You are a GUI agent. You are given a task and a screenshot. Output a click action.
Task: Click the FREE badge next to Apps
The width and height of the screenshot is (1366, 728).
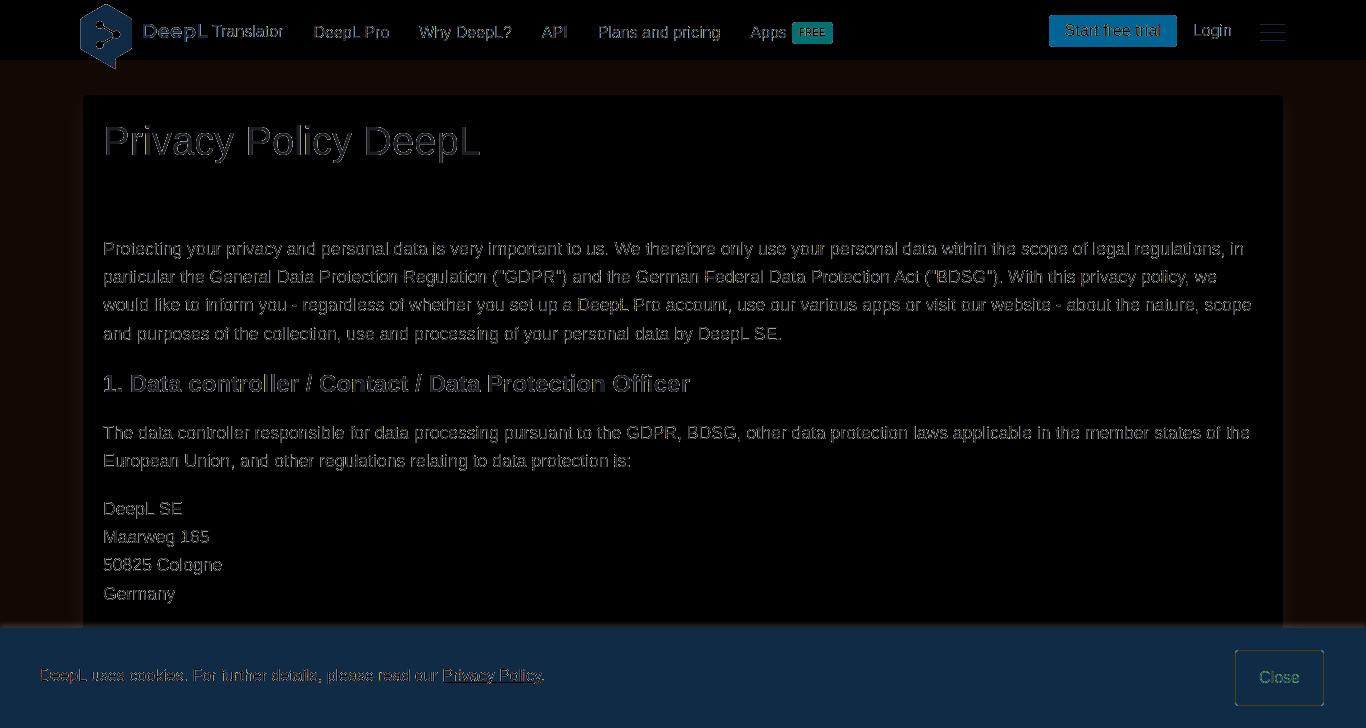(812, 33)
